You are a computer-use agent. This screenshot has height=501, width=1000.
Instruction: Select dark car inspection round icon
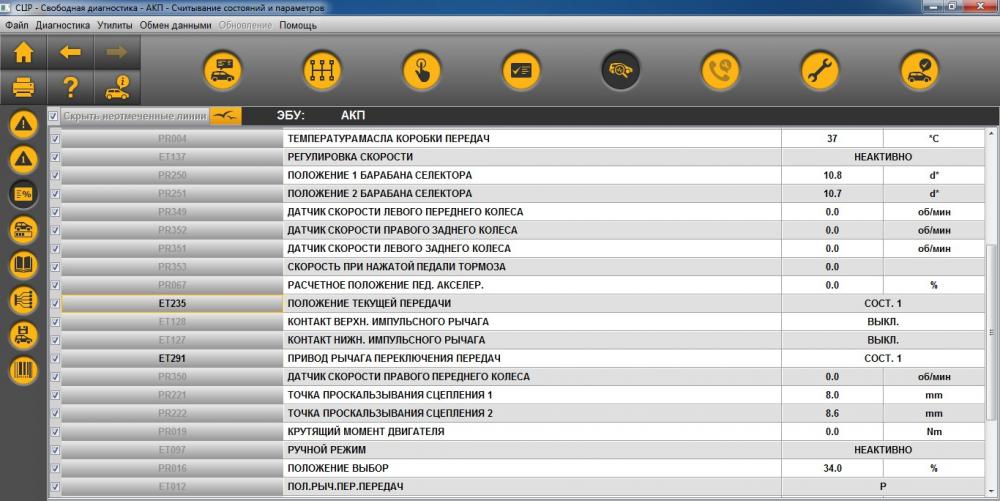tap(621, 70)
